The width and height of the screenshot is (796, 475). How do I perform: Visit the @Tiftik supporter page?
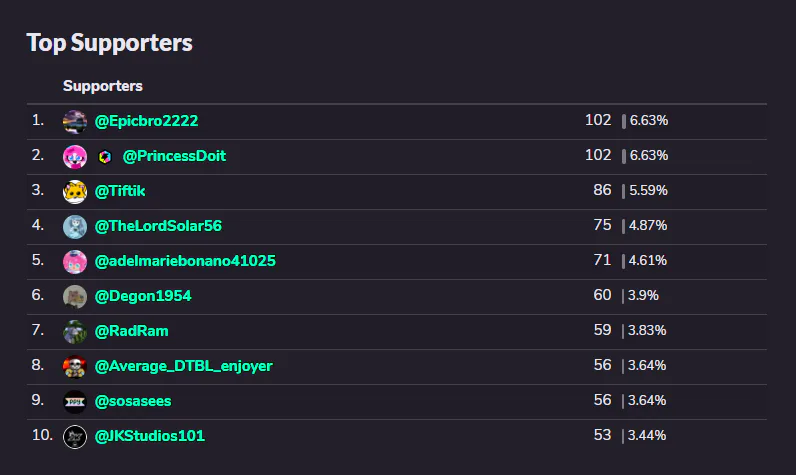tap(120, 191)
